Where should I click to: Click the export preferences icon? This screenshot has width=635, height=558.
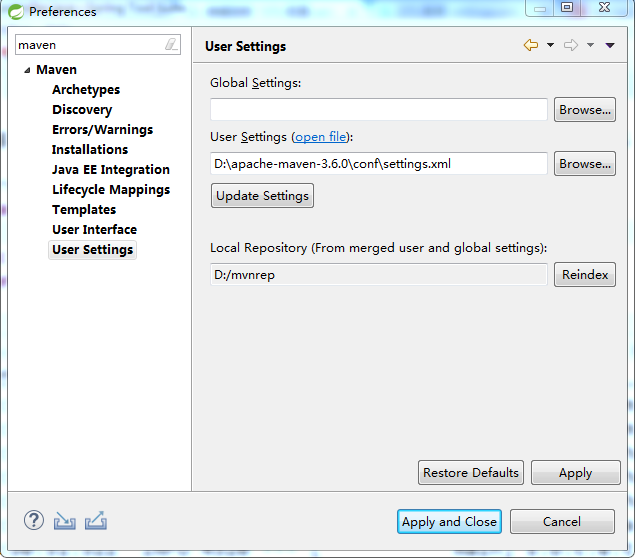[x=96, y=521]
